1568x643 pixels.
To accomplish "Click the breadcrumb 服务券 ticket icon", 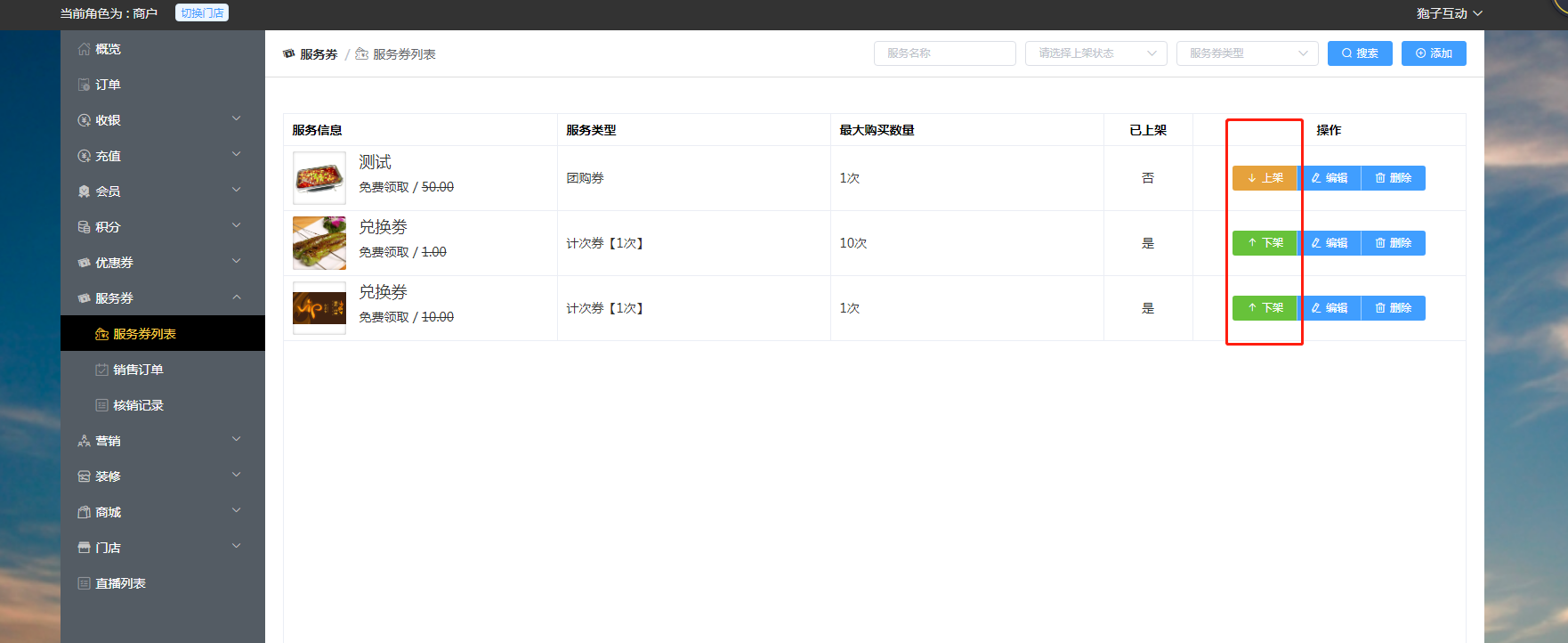I will pos(289,53).
